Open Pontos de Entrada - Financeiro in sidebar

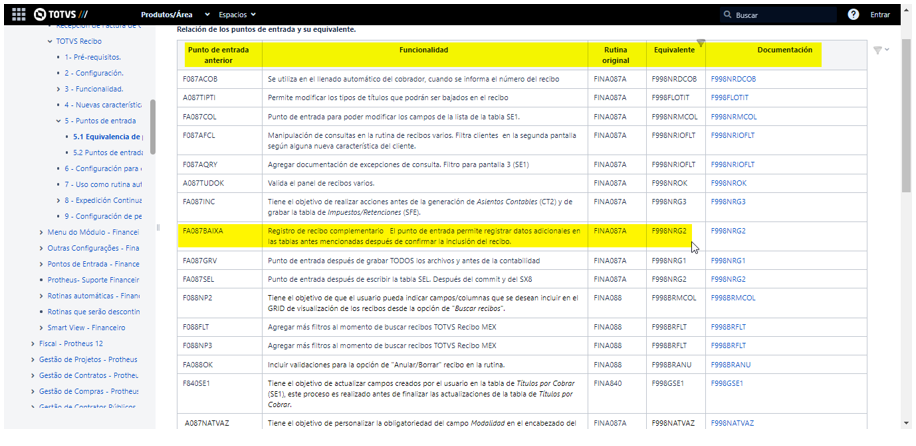click(93, 264)
